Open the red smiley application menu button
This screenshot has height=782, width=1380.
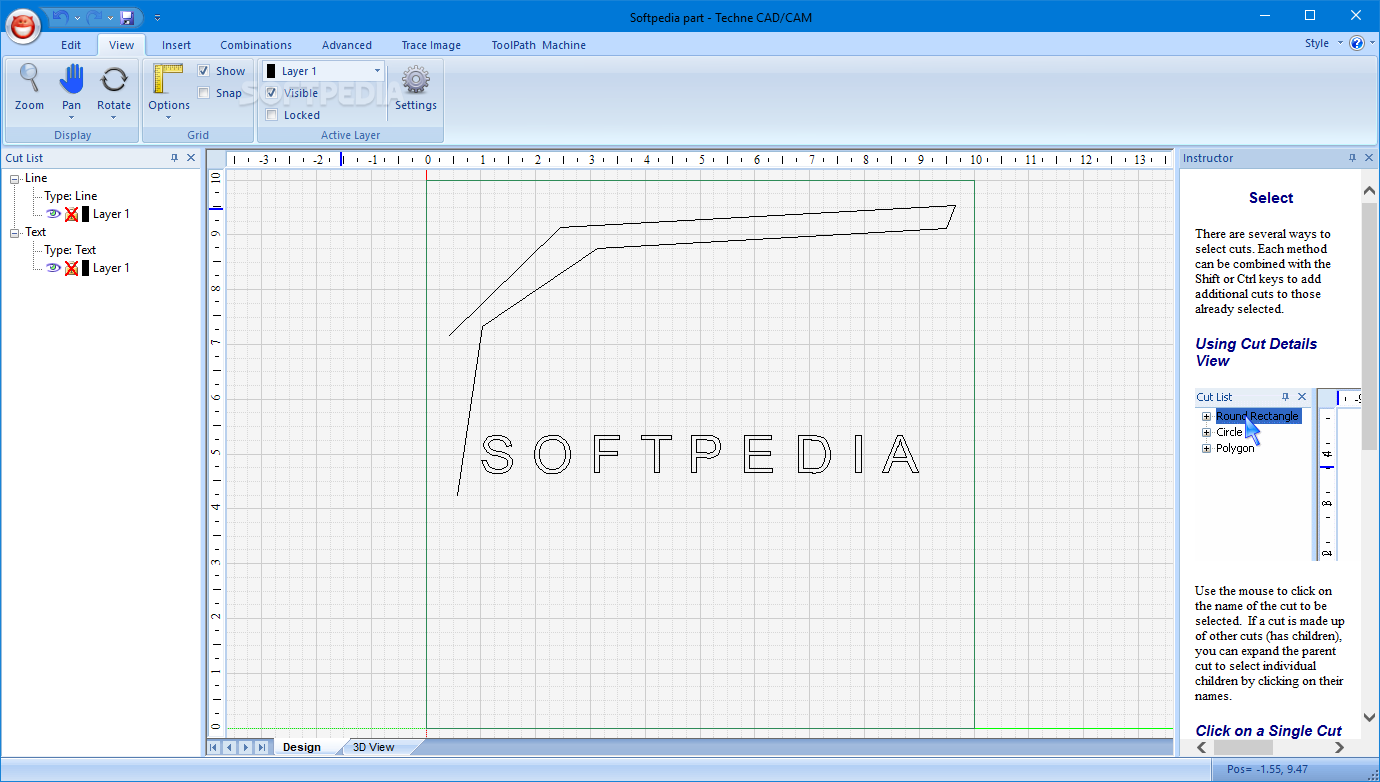[x=24, y=26]
